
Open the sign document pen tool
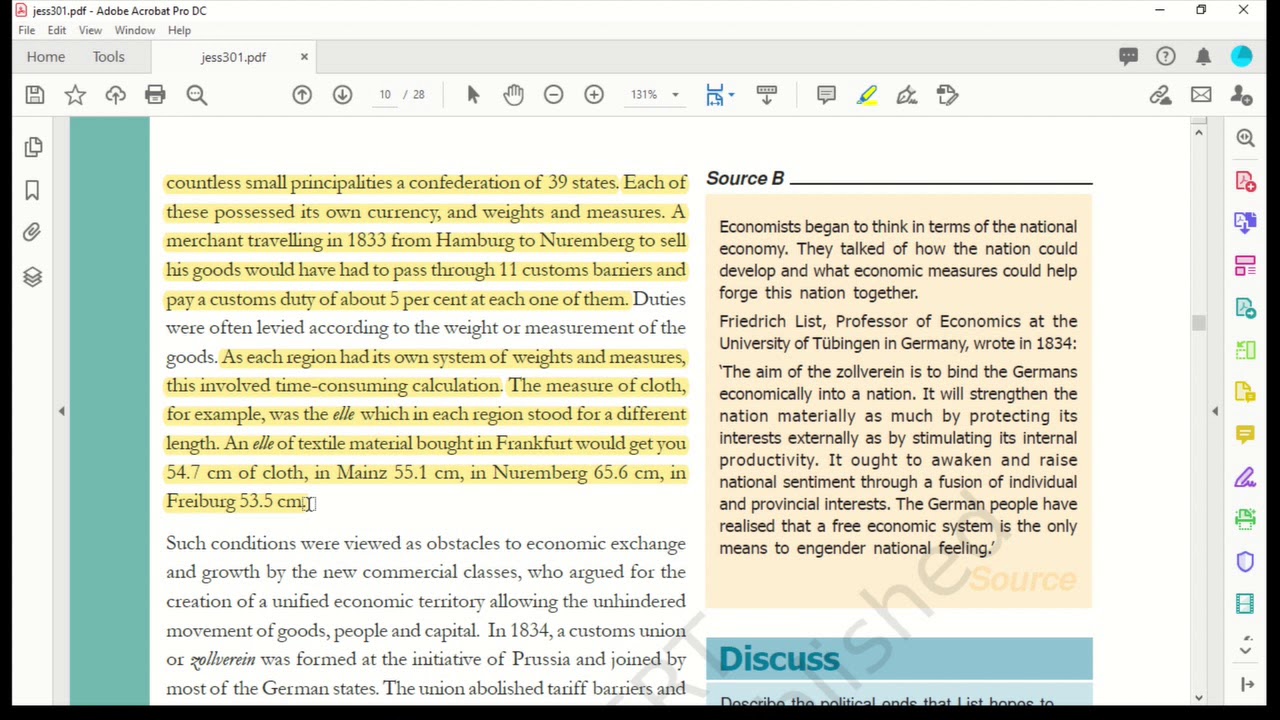pos(907,95)
